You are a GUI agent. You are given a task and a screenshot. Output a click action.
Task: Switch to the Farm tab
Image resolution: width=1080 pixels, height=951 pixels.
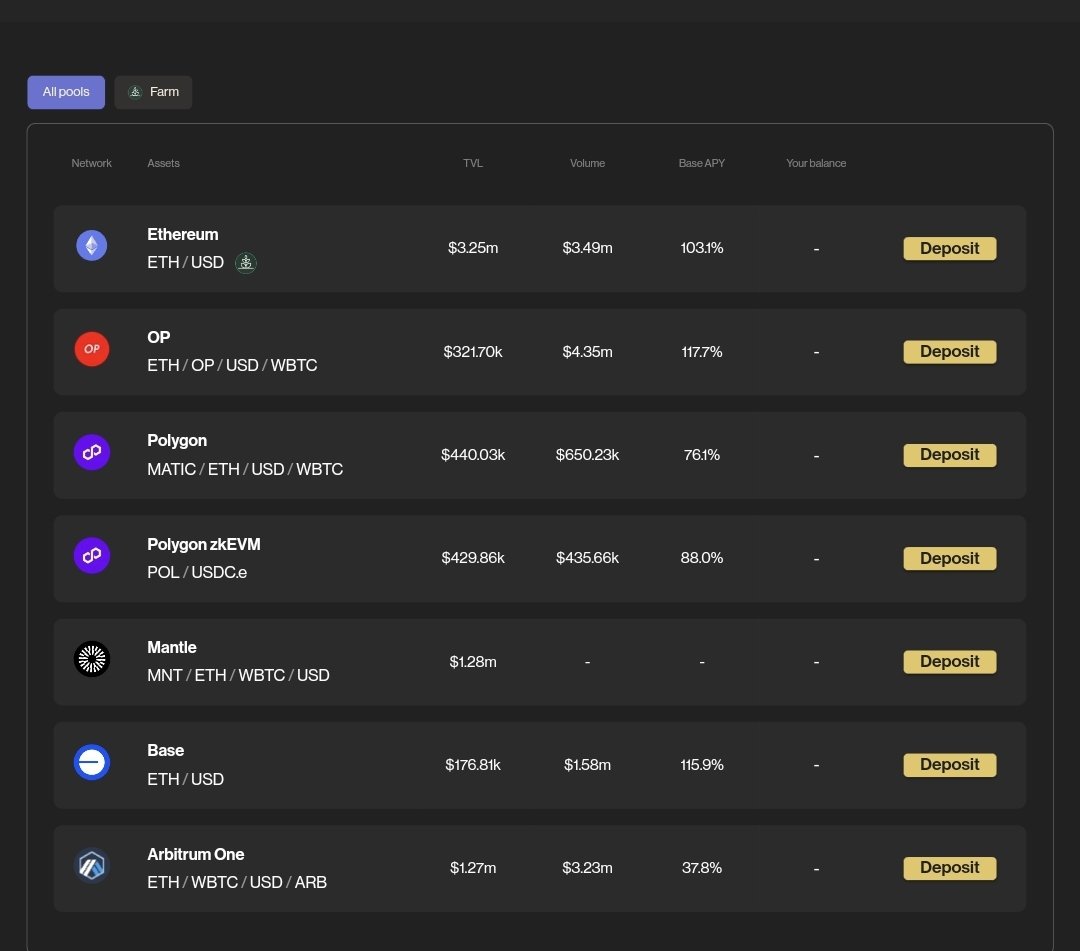click(x=153, y=92)
